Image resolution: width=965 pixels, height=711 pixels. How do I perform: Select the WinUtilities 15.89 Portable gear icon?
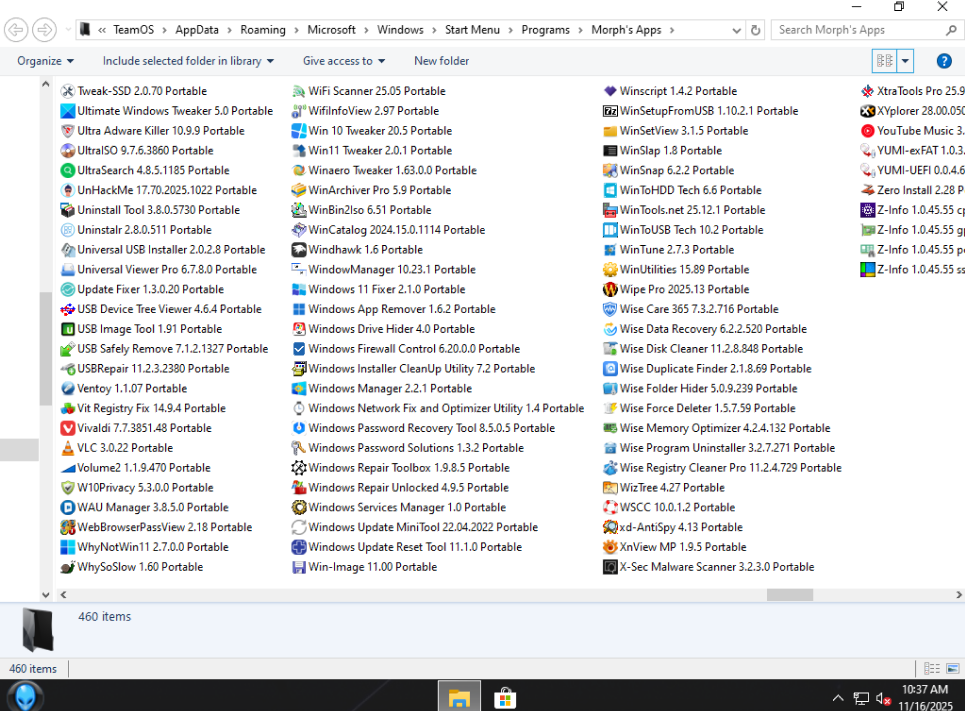pos(610,270)
